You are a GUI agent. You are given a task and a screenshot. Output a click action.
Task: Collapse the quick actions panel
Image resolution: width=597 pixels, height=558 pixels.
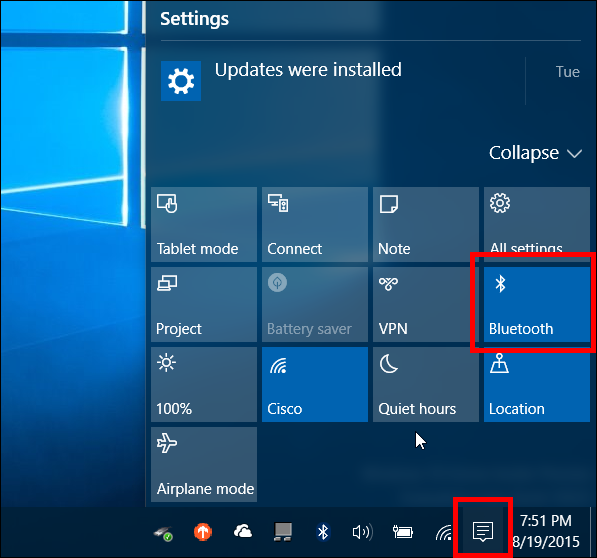(535, 153)
